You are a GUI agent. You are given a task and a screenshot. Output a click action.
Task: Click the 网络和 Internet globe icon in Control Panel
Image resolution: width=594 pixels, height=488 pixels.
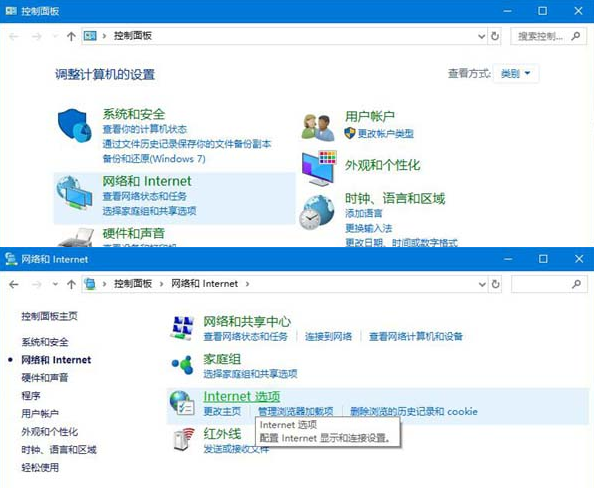74,193
